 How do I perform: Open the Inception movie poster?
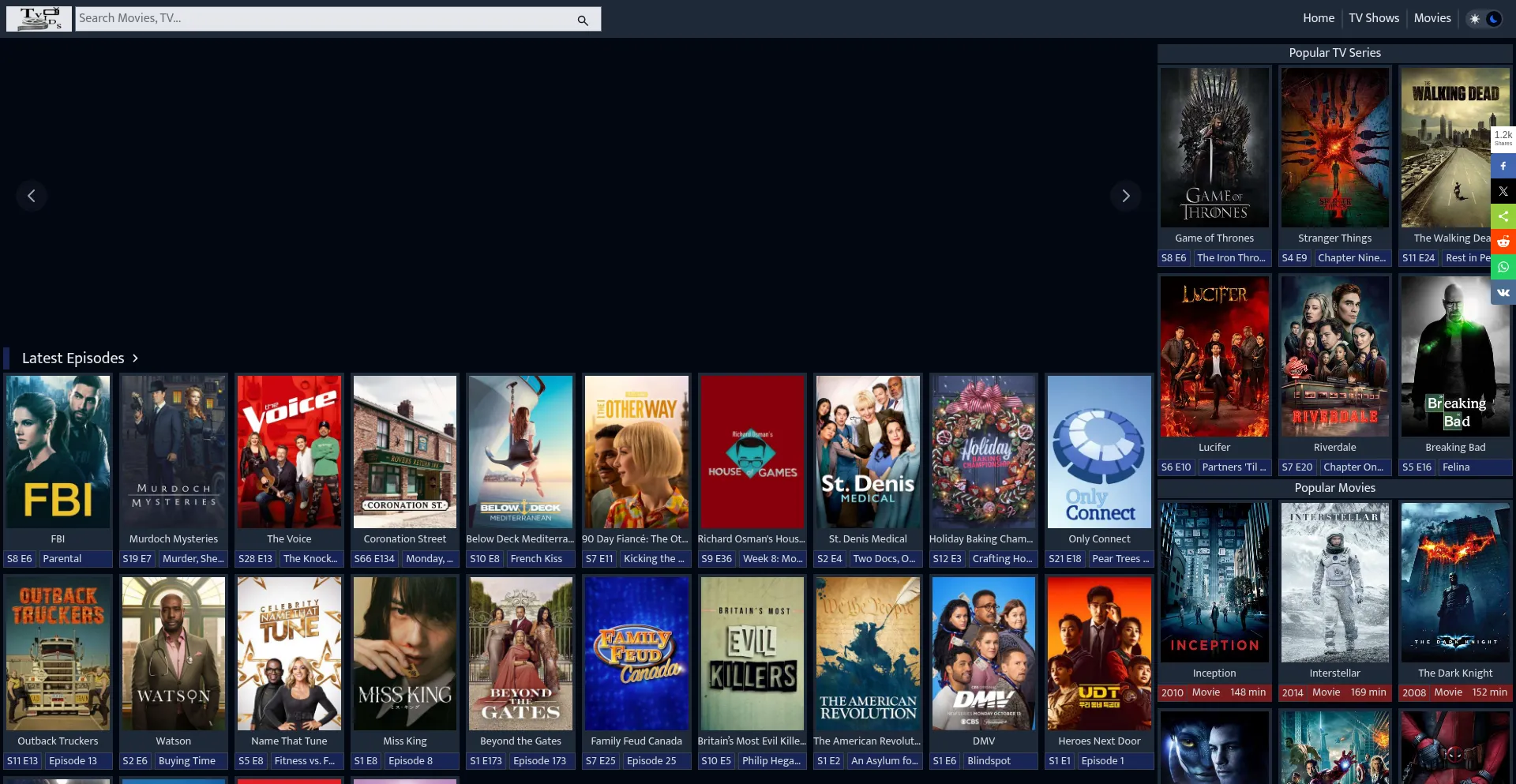pyautogui.click(x=1214, y=583)
